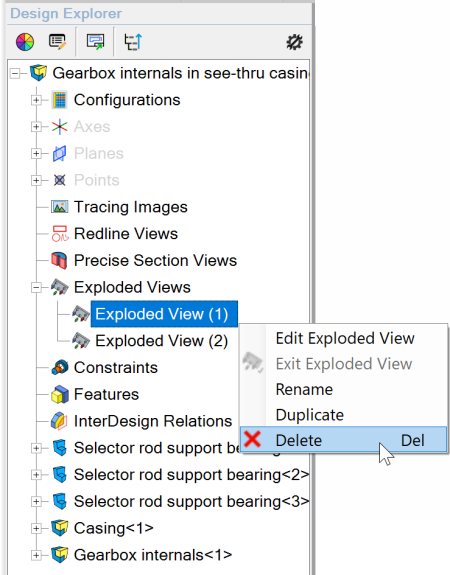The image size is (450, 575).
Task: Click the Redline Views icon
Action: pos(60,234)
